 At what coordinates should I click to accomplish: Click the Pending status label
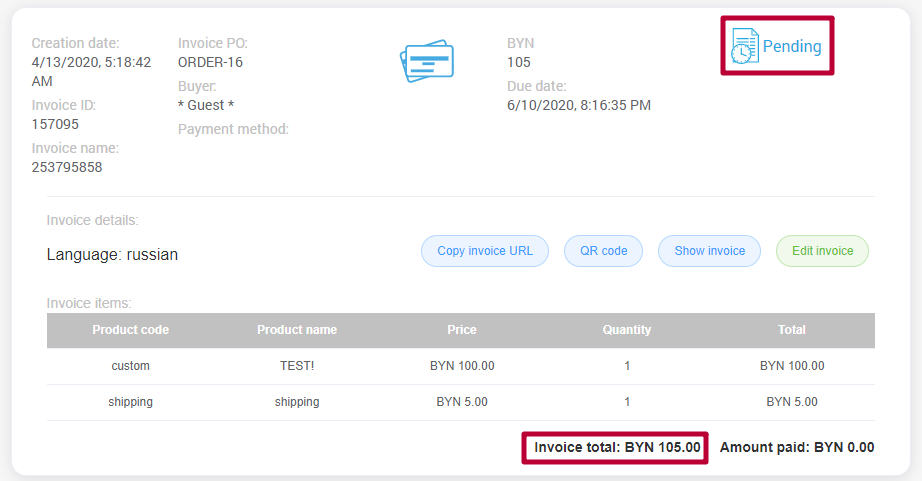[x=792, y=46]
